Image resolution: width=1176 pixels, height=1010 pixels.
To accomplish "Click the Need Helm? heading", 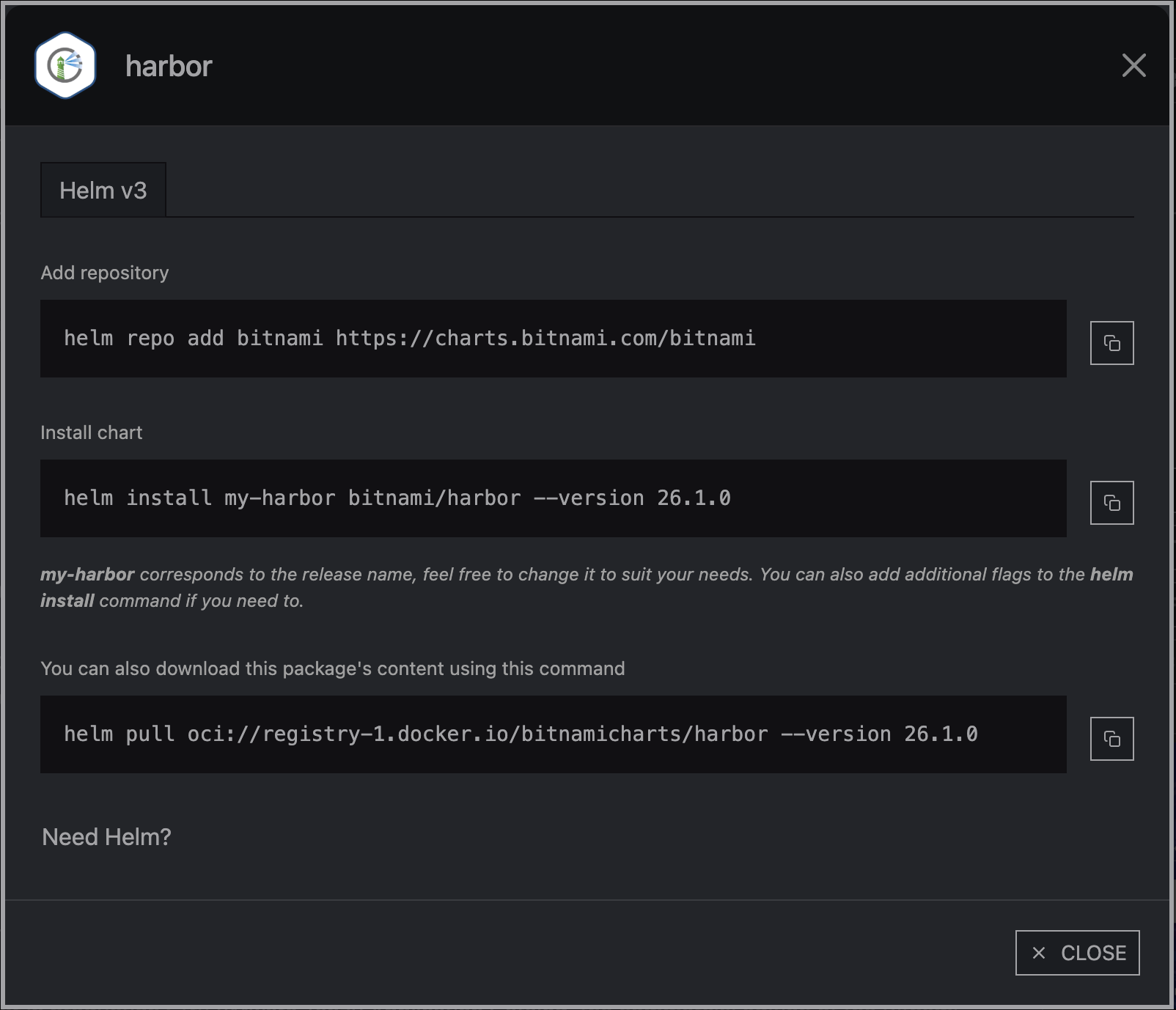I will [x=106, y=837].
